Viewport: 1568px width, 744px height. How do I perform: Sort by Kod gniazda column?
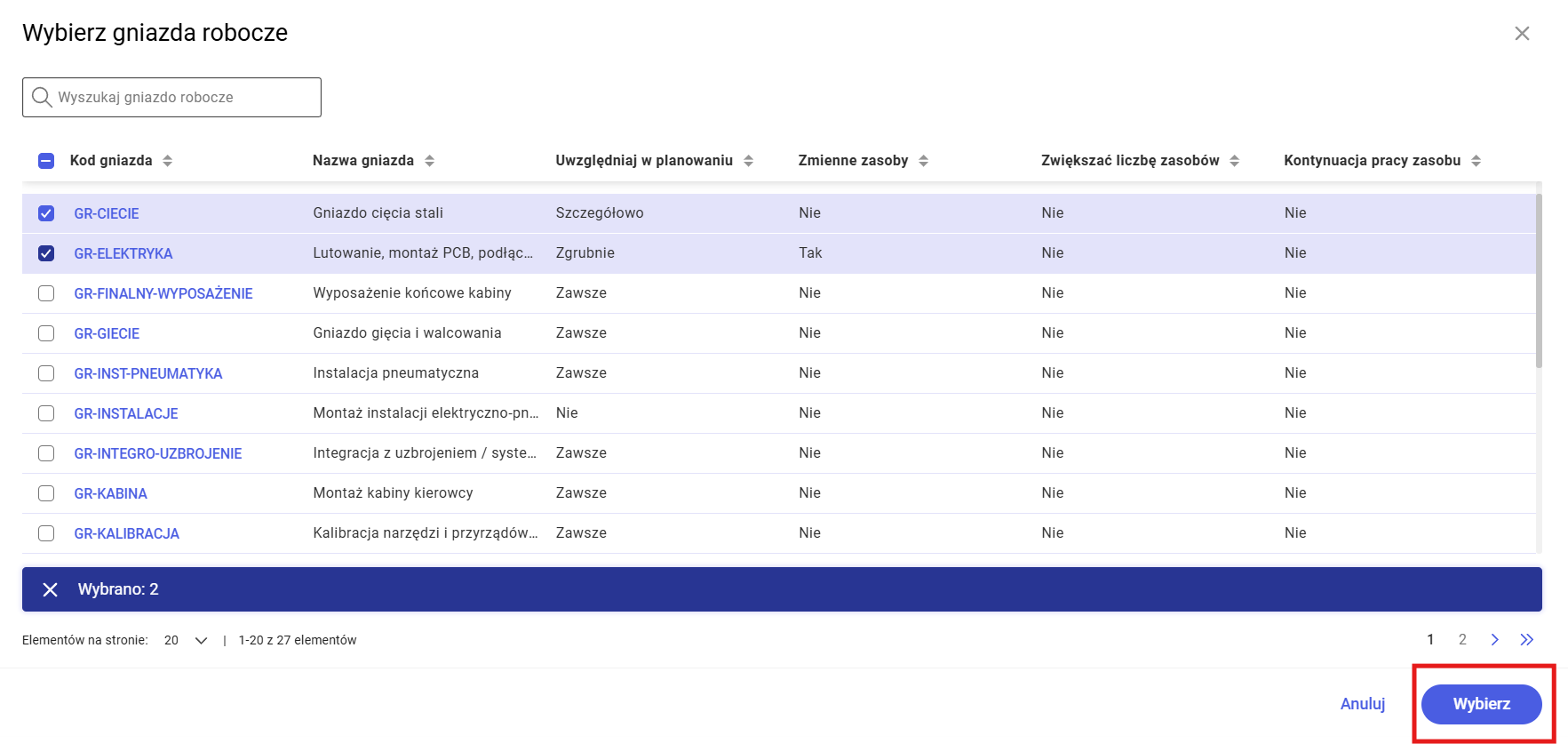[168, 161]
